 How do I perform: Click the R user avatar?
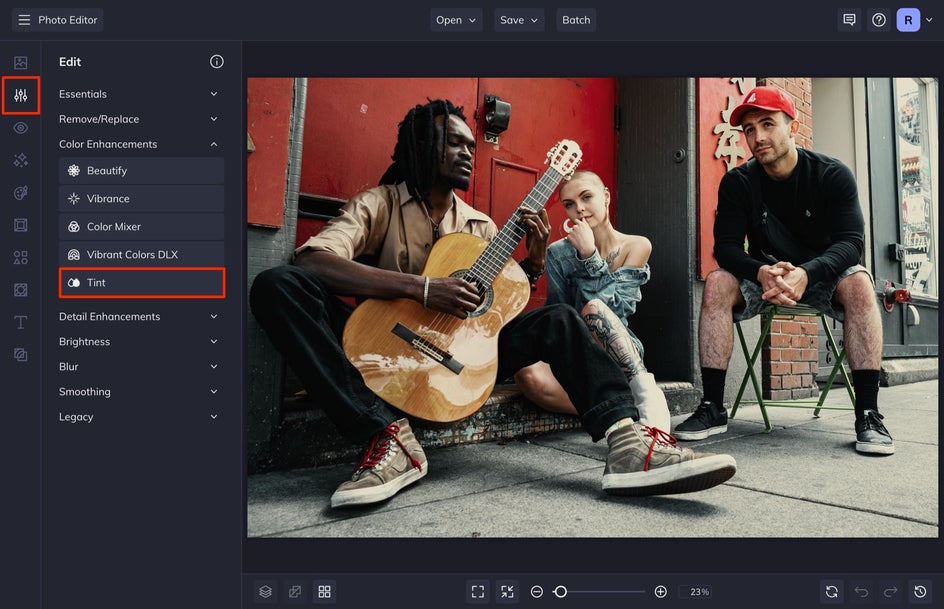tap(908, 20)
